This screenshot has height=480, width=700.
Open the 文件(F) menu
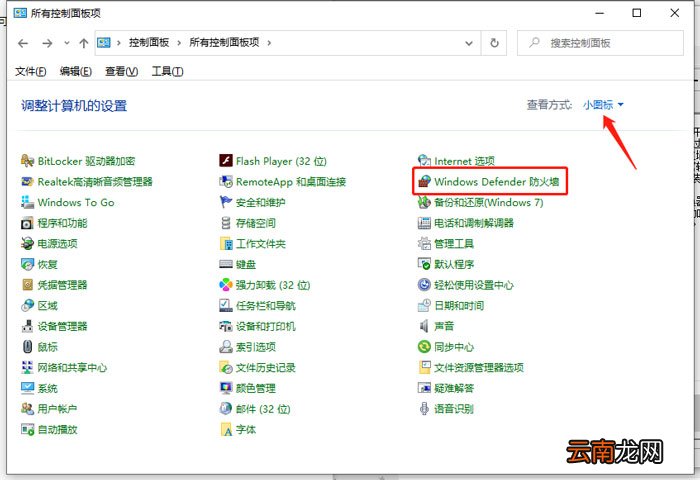point(30,71)
